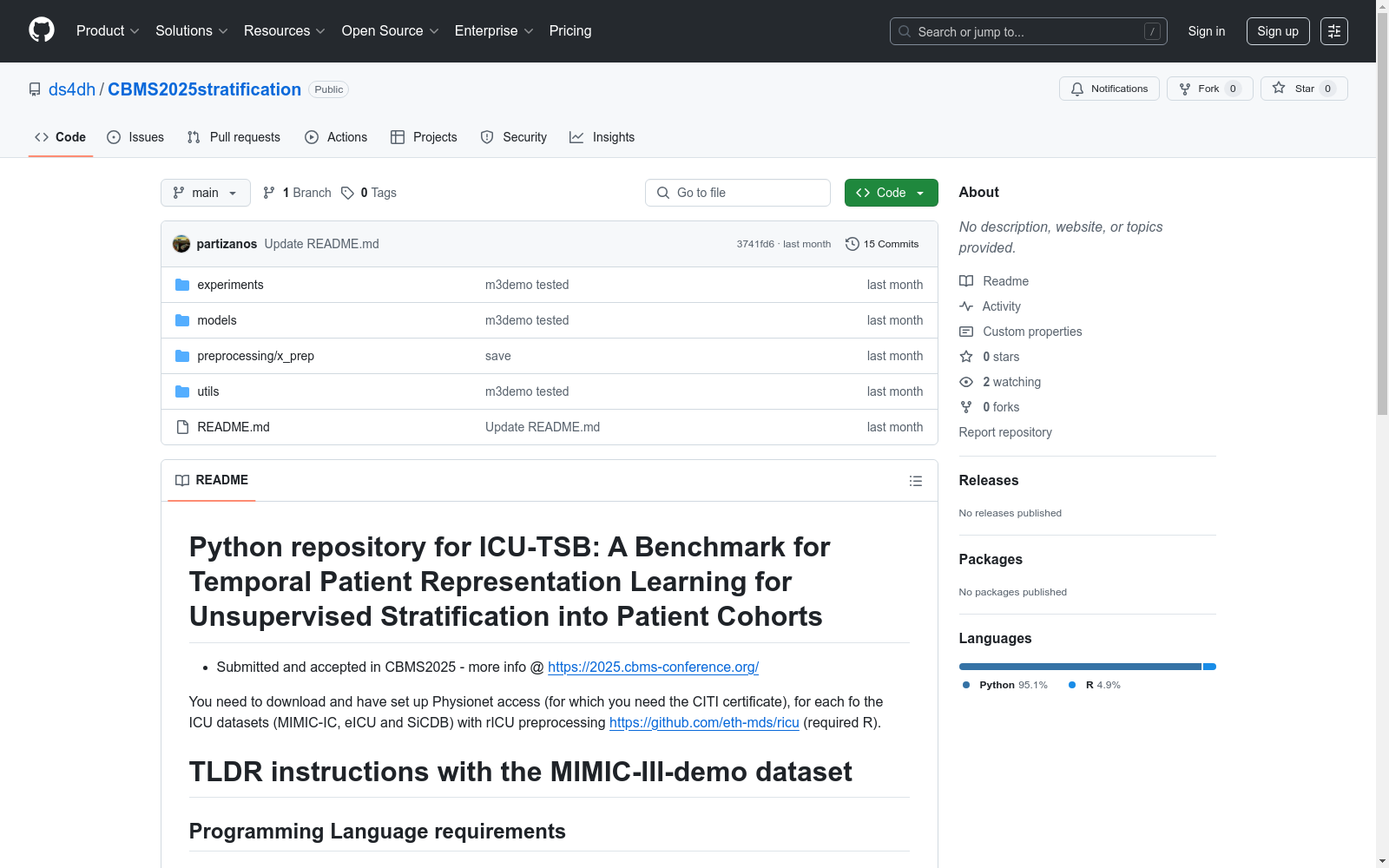This screenshot has height=868, width=1389.
Task: Open the main branch selector dropdown
Action: 206,193
